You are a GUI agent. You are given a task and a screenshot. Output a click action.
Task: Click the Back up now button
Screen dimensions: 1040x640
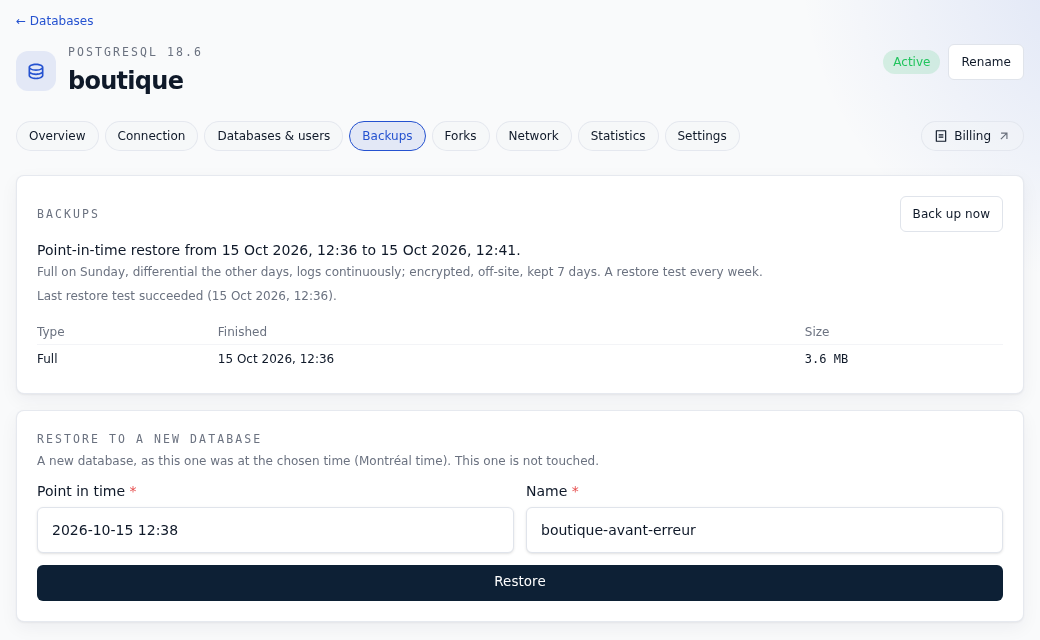[x=950, y=214]
